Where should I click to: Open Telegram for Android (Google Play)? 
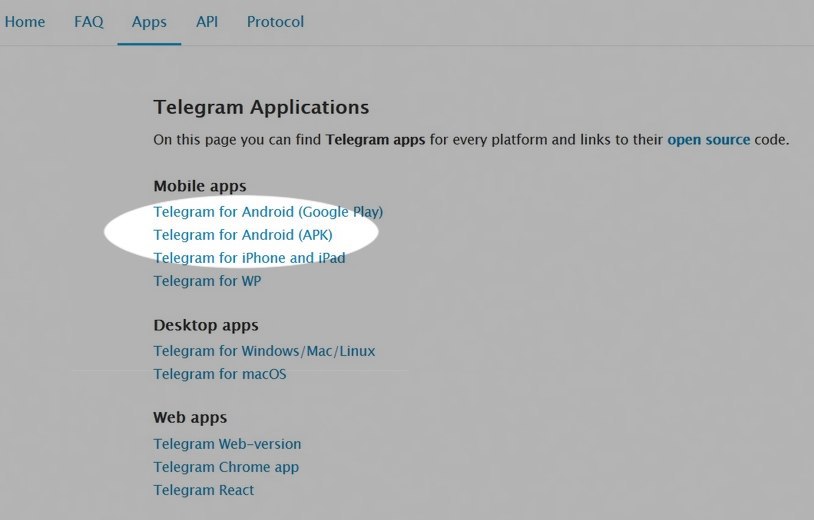(268, 212)
